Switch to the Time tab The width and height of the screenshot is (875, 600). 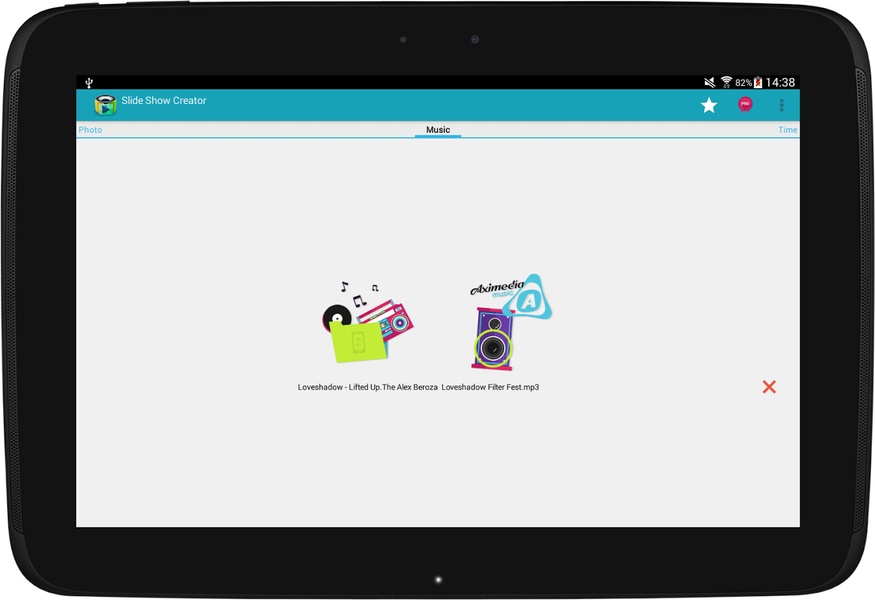pos(787,129)
